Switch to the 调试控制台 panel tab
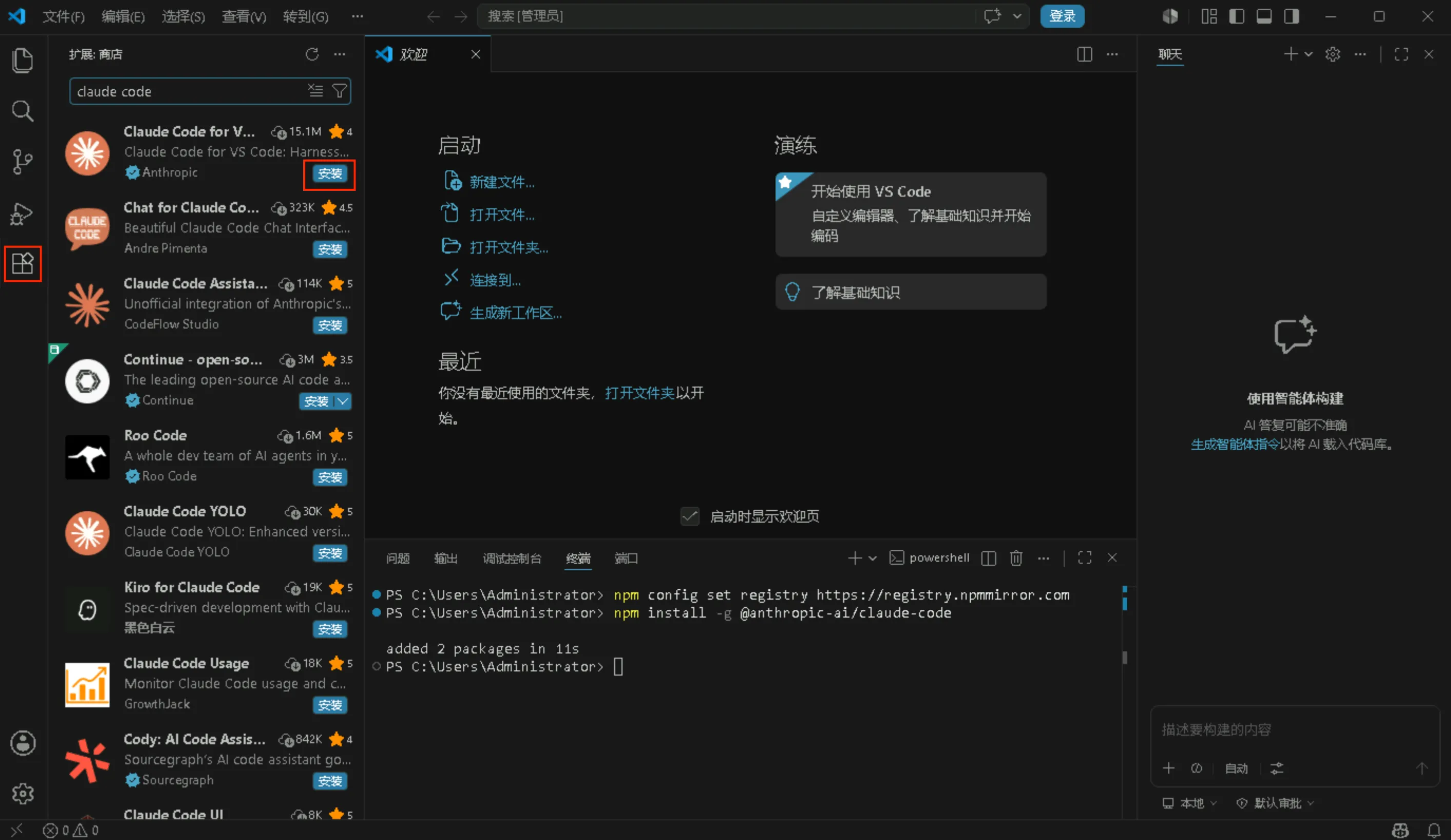Screen dimensions: 1451x840 pos(512,558)
